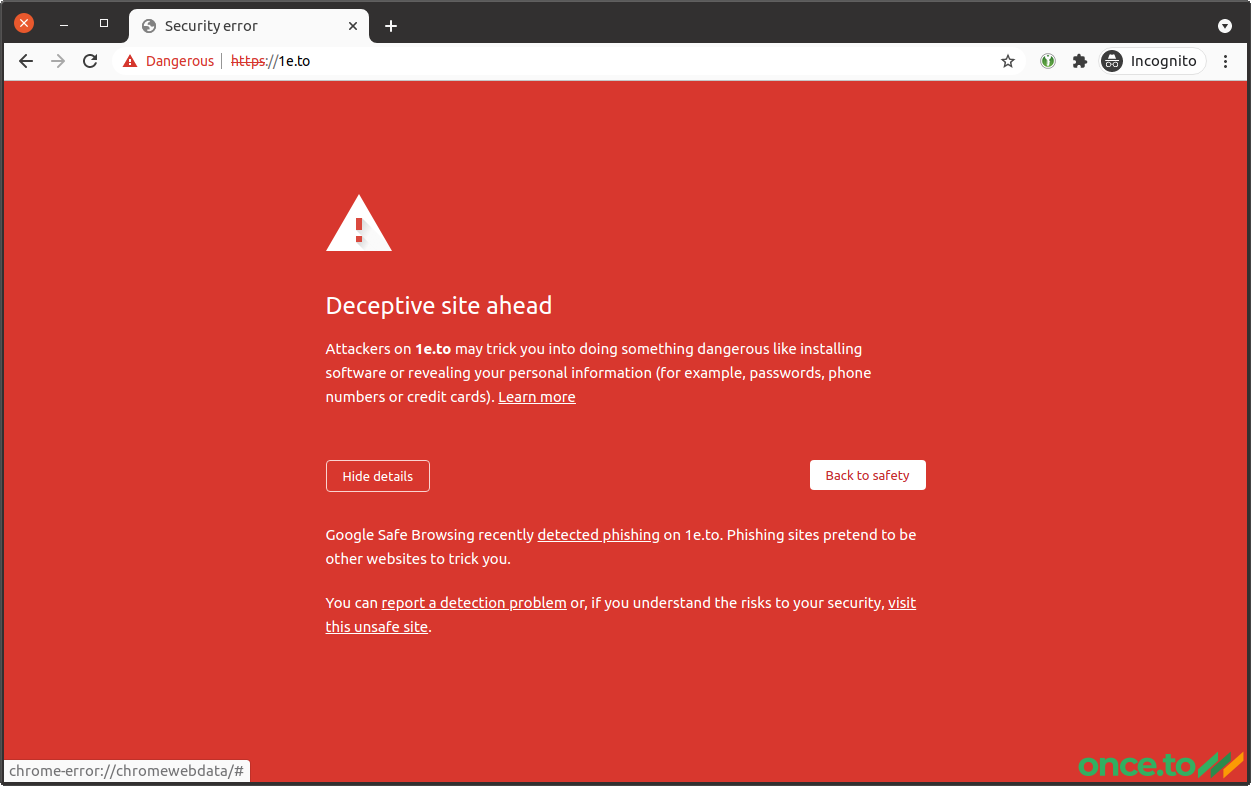Open the tab search dropdown arrow
The height and width of the screenshot is (786, 1251).
click(x=1224, y=26)
